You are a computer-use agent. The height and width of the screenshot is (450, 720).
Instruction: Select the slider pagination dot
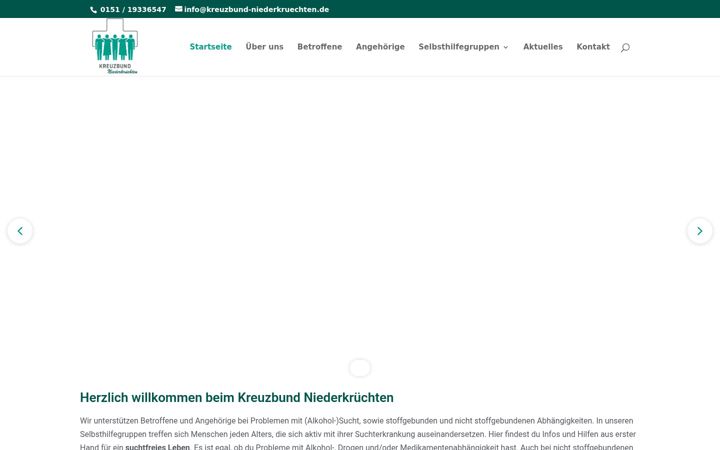pos(360,368)
